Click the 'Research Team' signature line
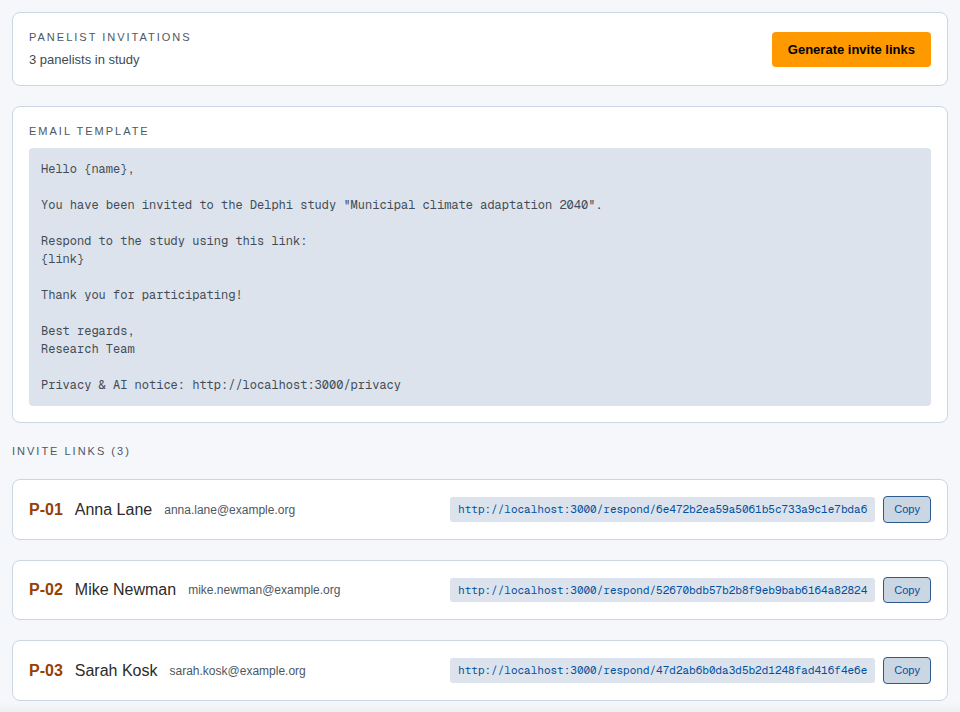Image resolution: width=960 pixels, height=712 pixels. point(88,349)
